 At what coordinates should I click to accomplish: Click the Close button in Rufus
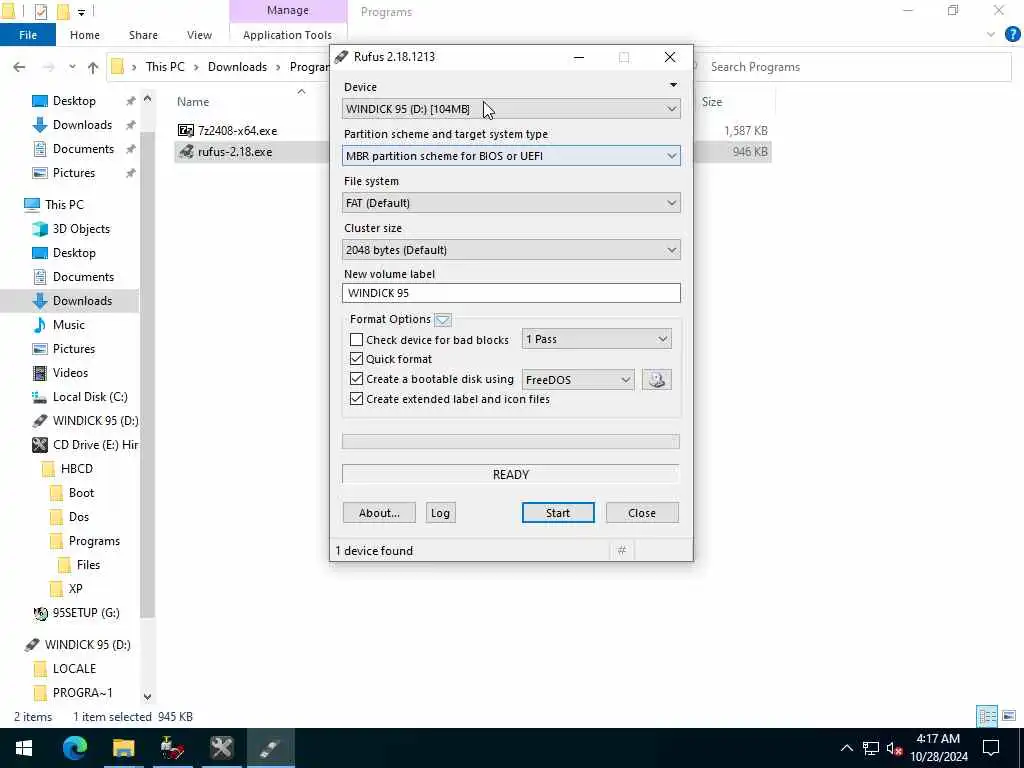pos(642,513)
